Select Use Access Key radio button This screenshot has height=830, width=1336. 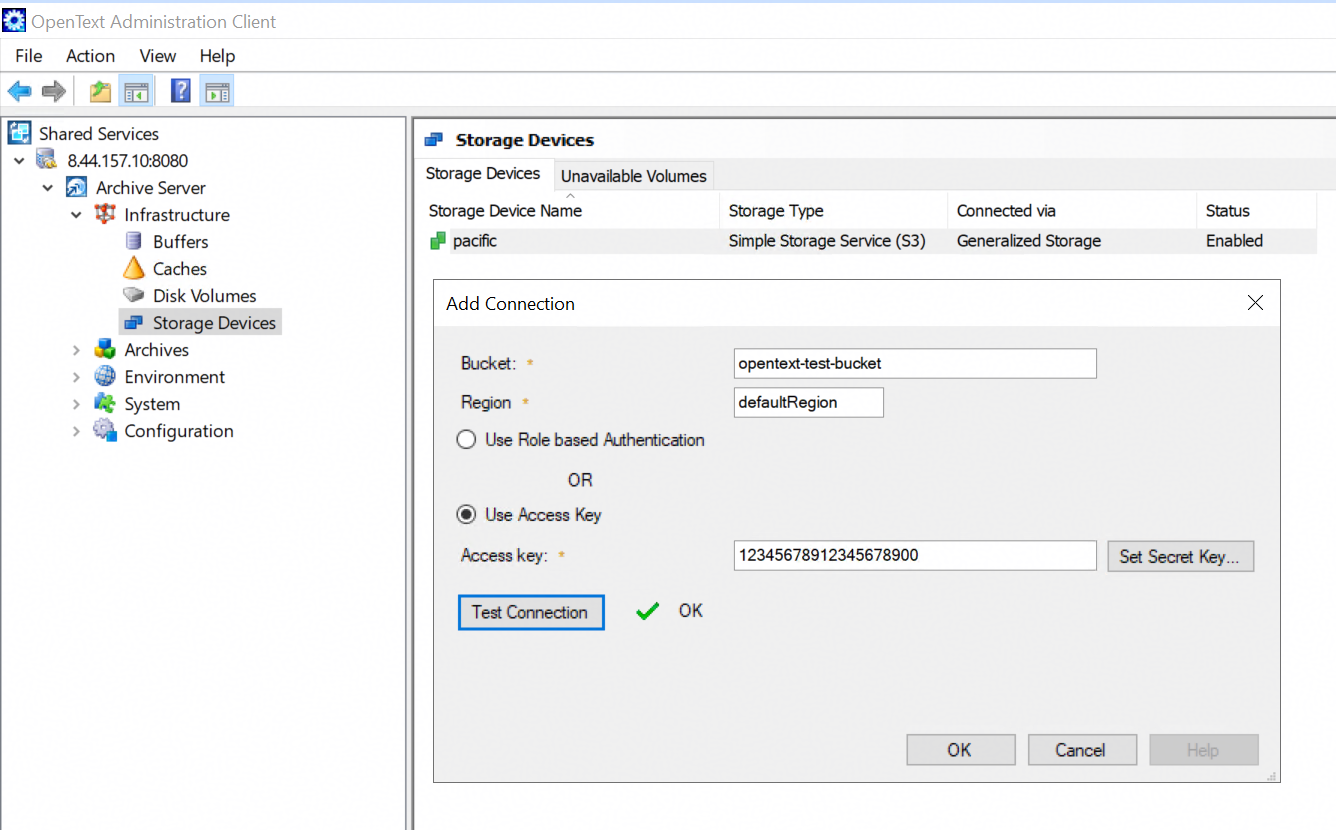466,515
